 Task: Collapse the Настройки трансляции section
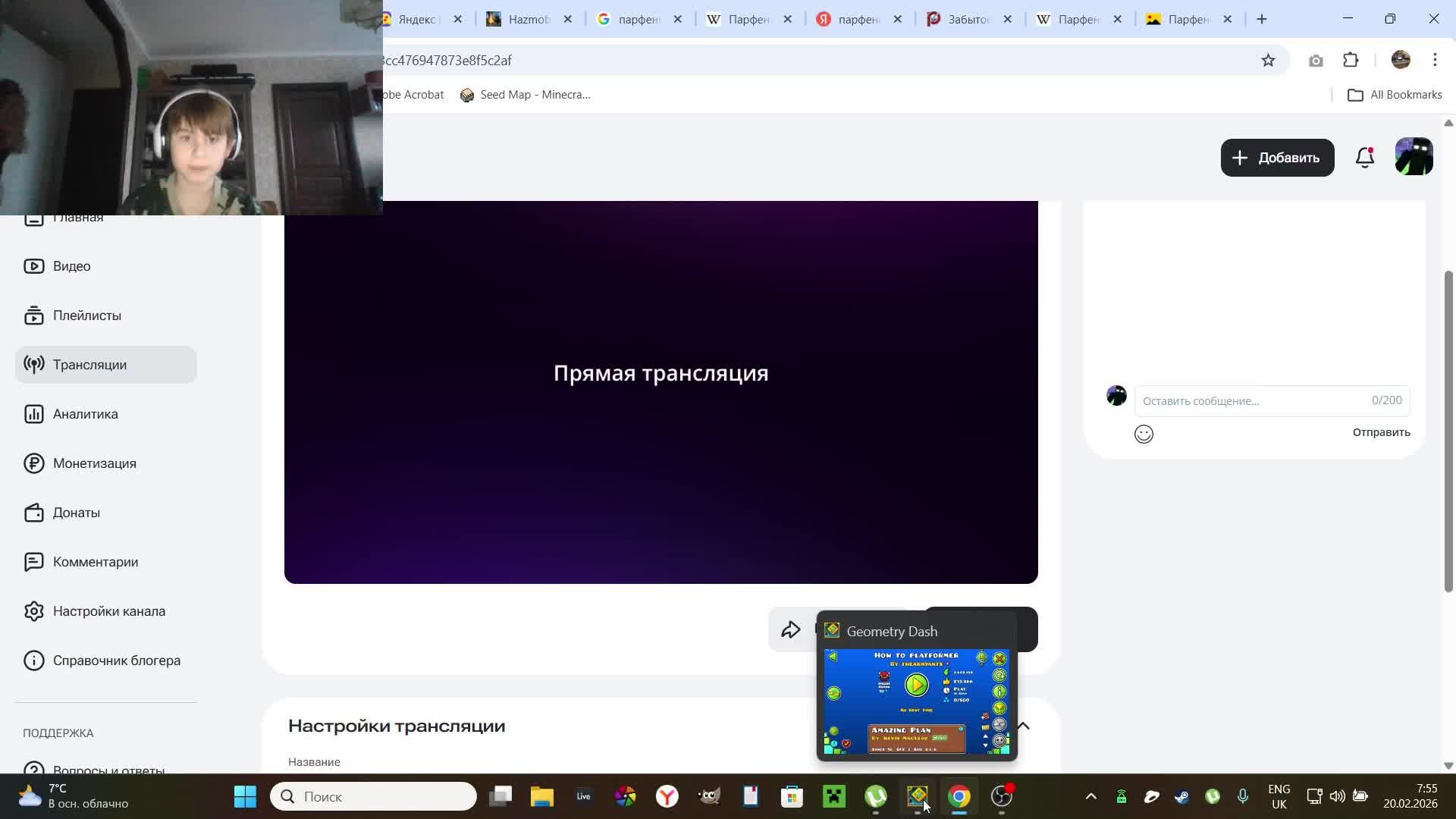pyautogui.click(x=1023, y=726)
